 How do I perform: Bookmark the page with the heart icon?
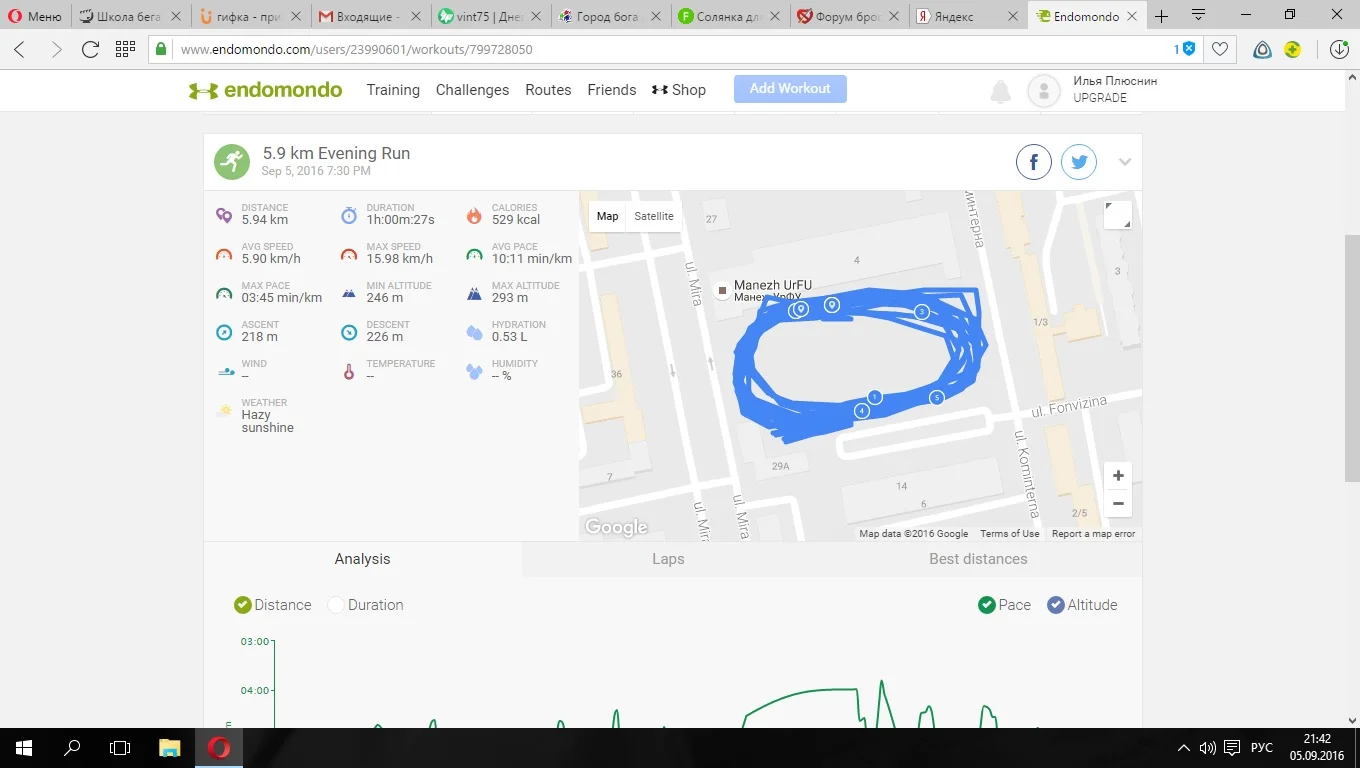1220,49
